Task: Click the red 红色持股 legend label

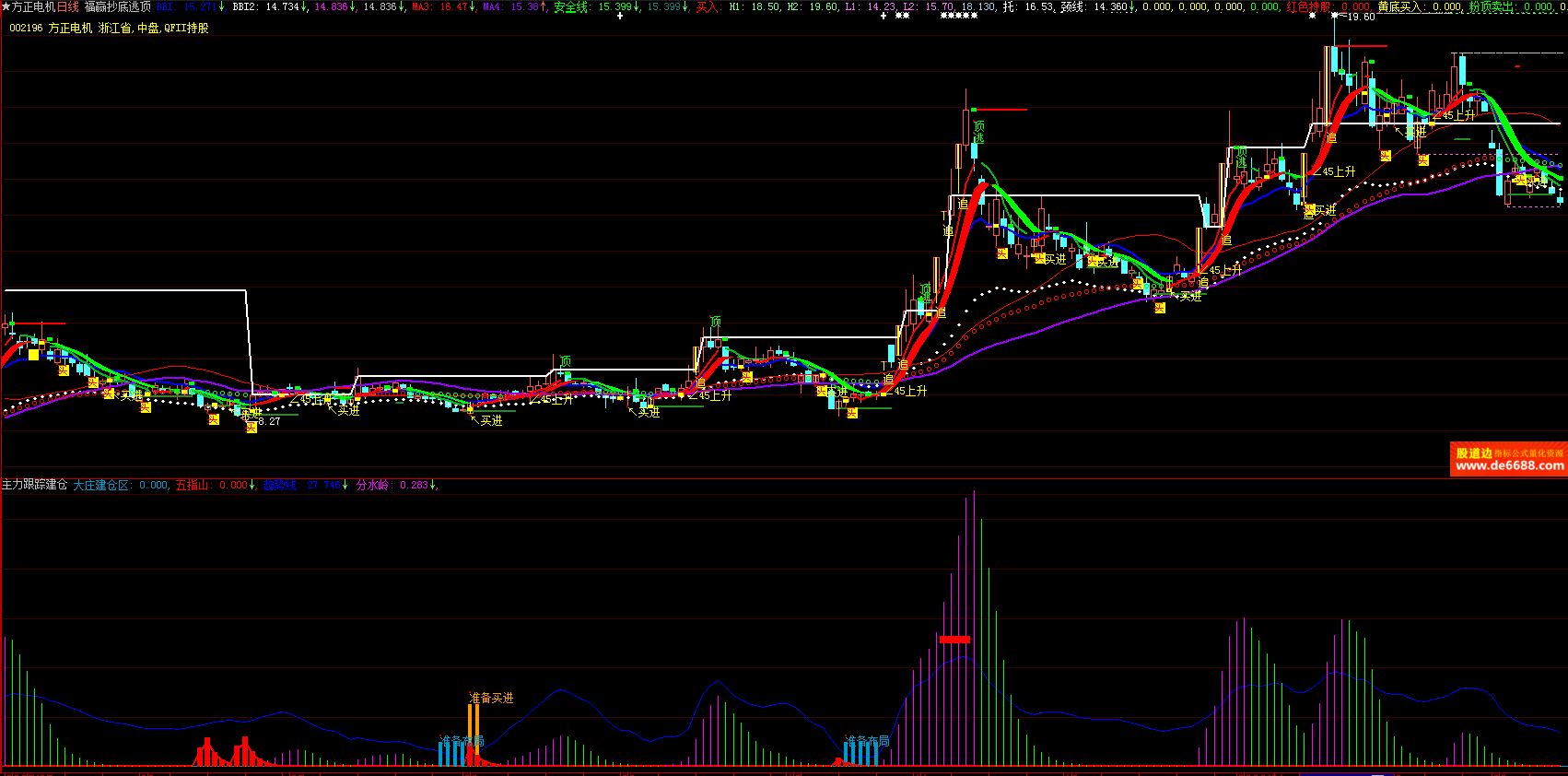Action: tap(1308, 6)
